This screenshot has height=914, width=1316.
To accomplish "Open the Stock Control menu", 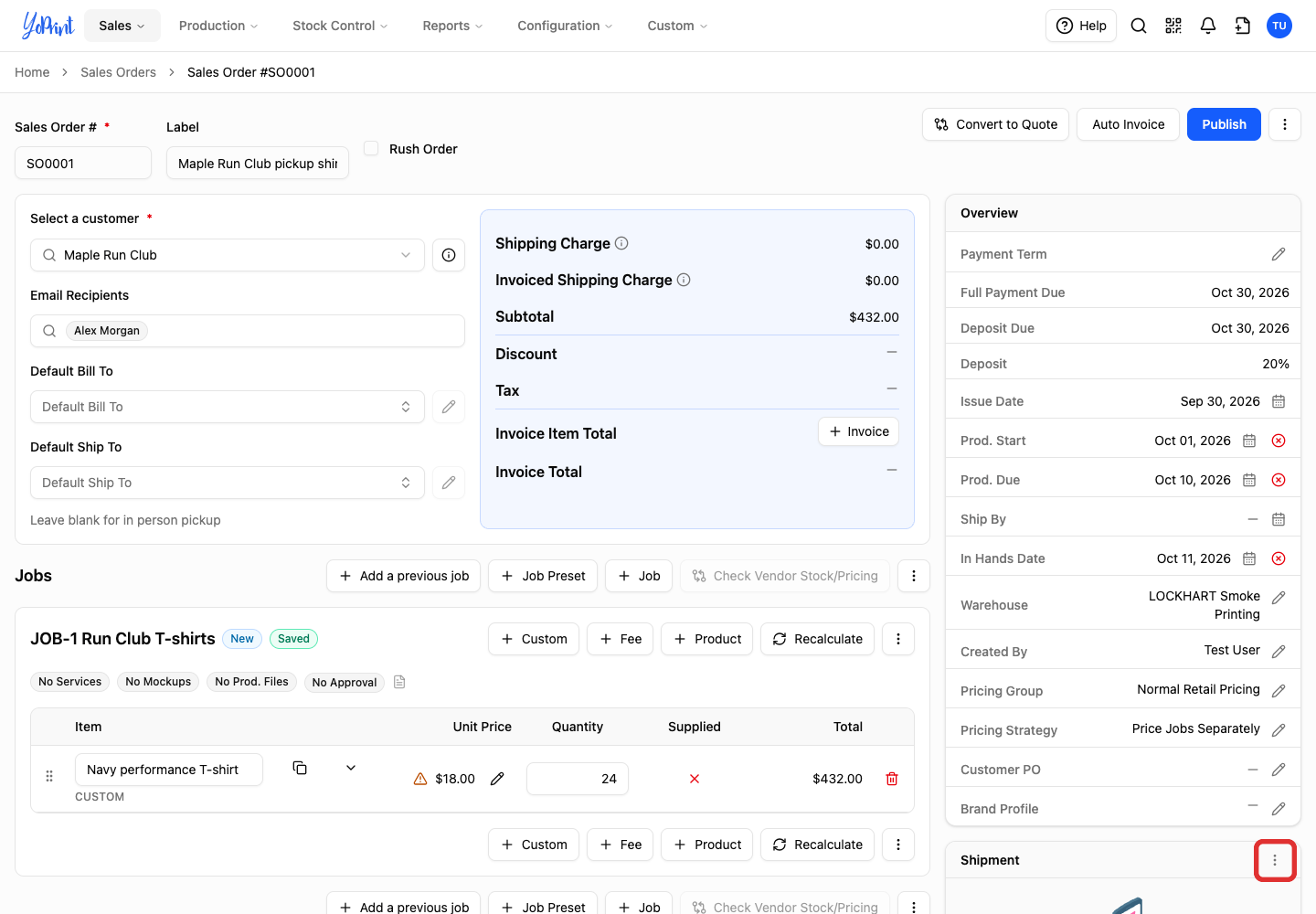I will pyautogui.click(x=340, y=26).
